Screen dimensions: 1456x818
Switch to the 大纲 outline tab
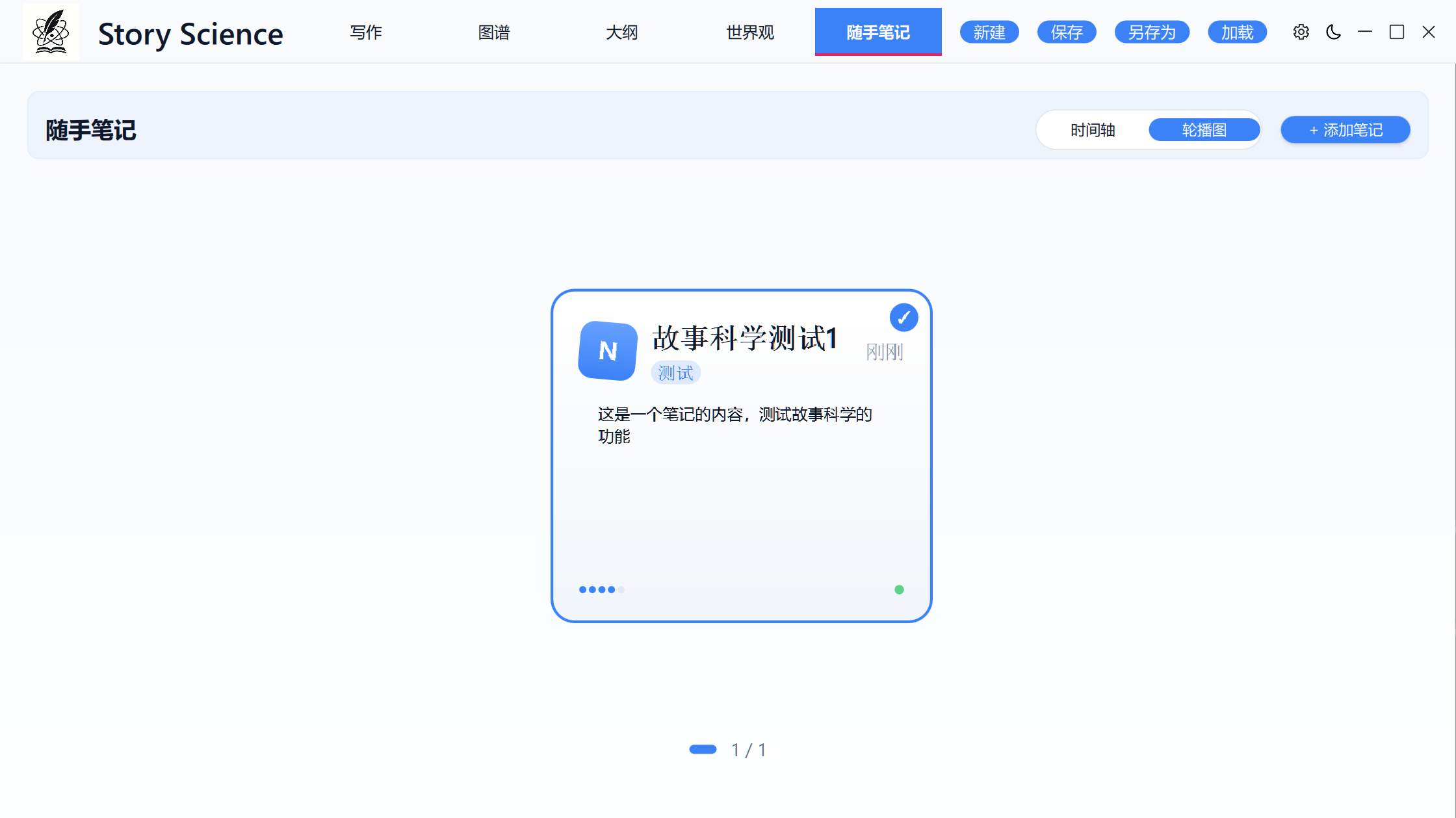[x=621, y=32]
